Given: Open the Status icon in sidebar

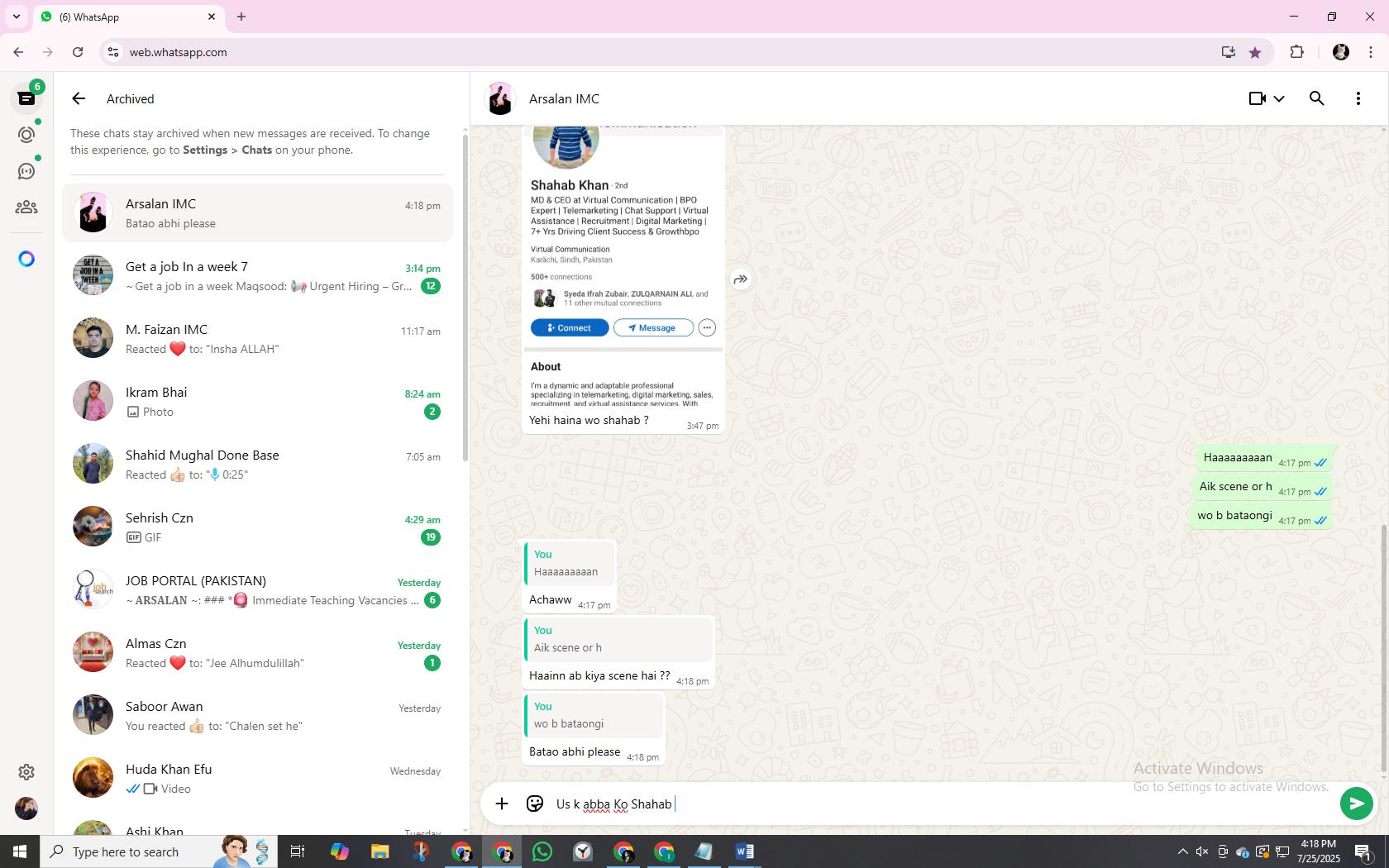Looking at the screenshot, I should [x=26, y=135].
